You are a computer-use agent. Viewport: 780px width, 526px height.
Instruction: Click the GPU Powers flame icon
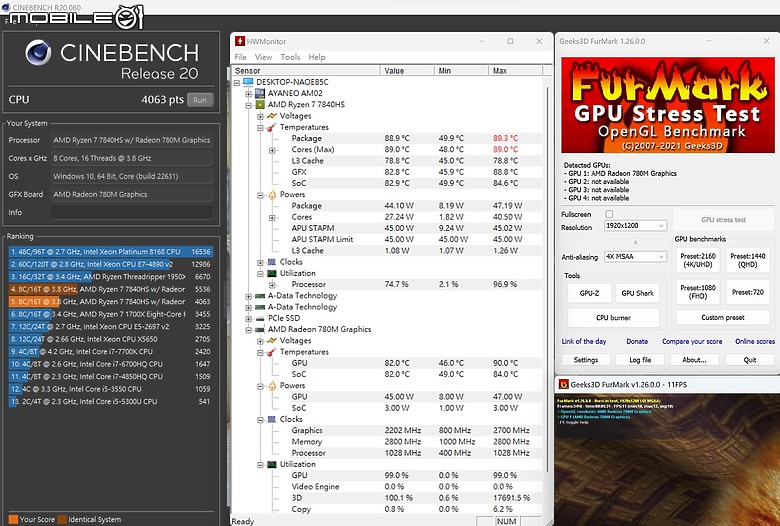272,386
